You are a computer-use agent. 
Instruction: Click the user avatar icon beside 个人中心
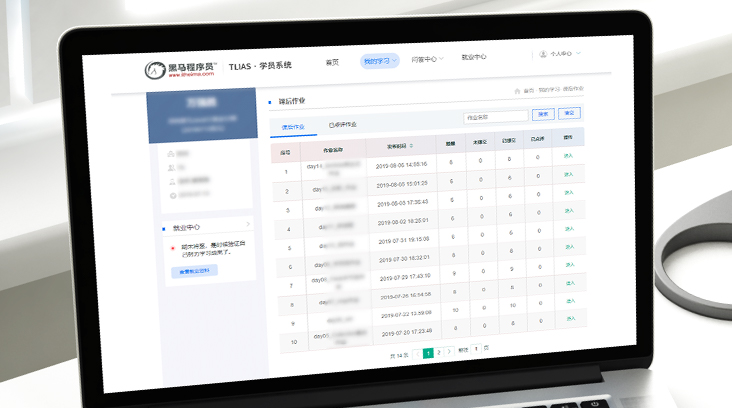click(x=542, y=54)
